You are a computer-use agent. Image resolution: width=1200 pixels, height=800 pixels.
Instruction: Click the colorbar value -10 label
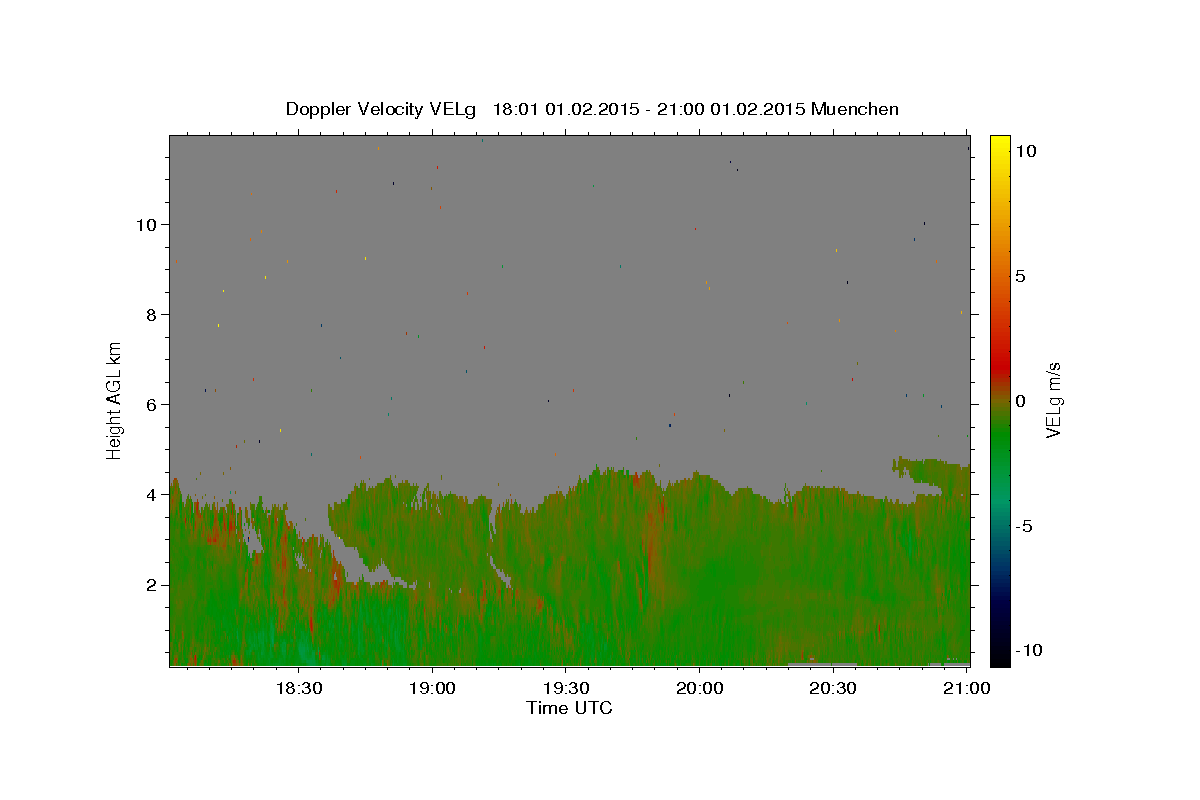click(1027, 650)
